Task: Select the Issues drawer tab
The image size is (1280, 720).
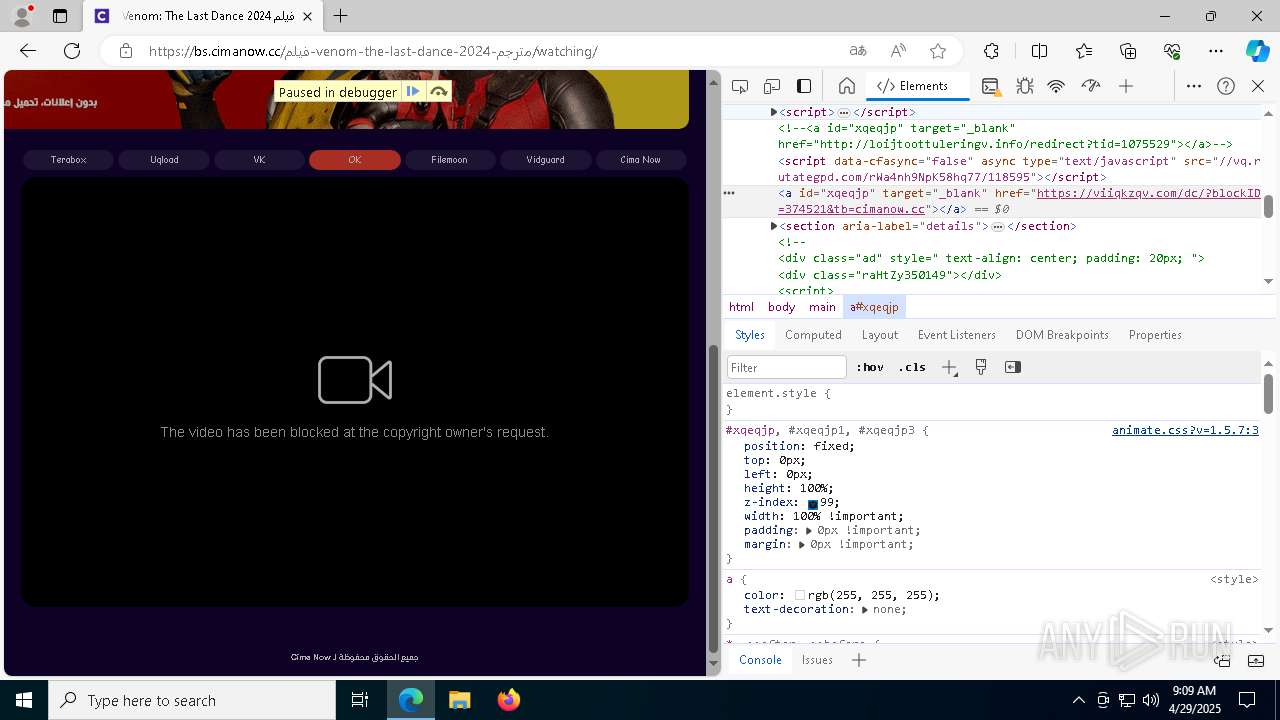Action: [817, 660]
